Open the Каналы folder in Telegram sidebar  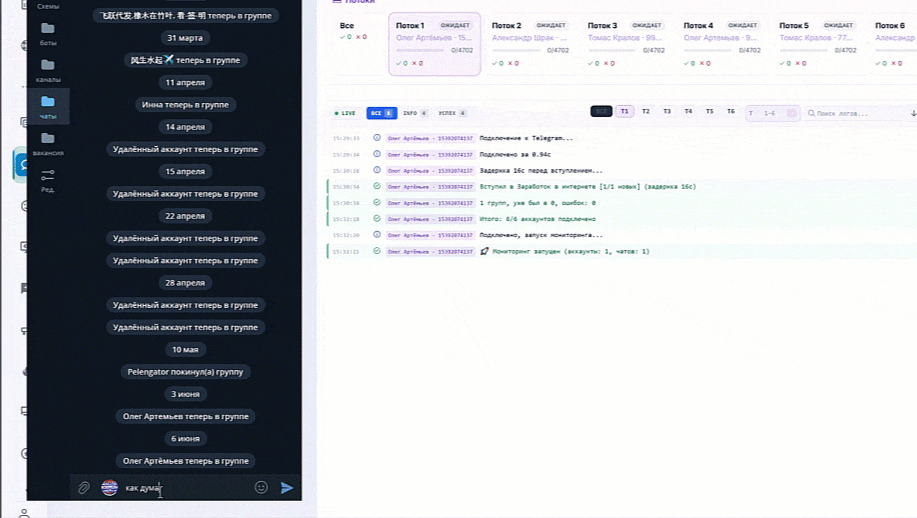click(x=48, y=70)
